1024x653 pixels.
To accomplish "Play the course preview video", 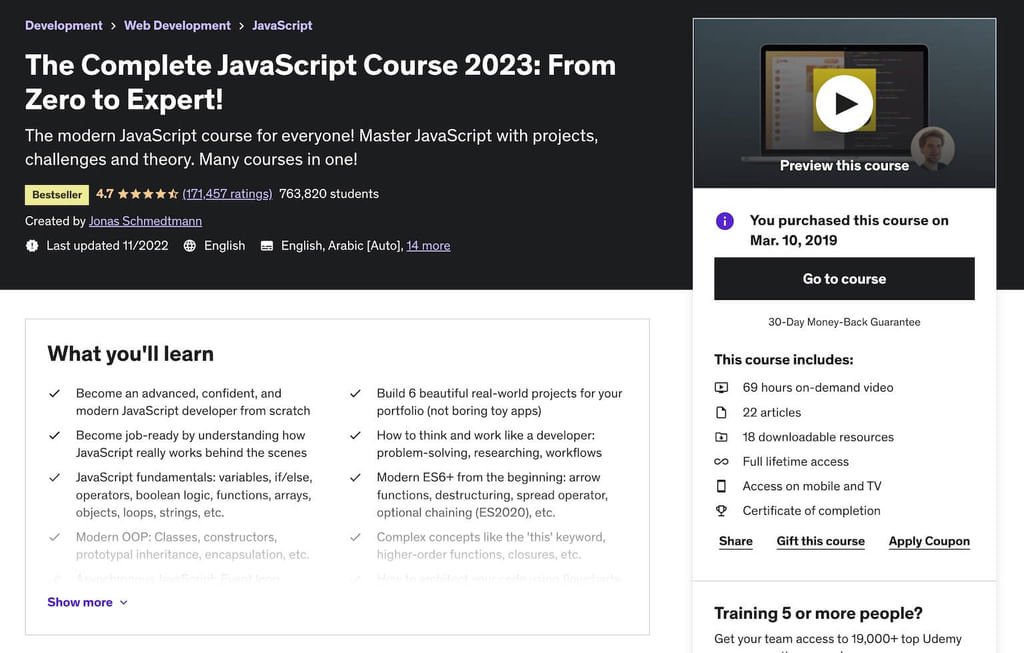I will click(x=845, y=101).
